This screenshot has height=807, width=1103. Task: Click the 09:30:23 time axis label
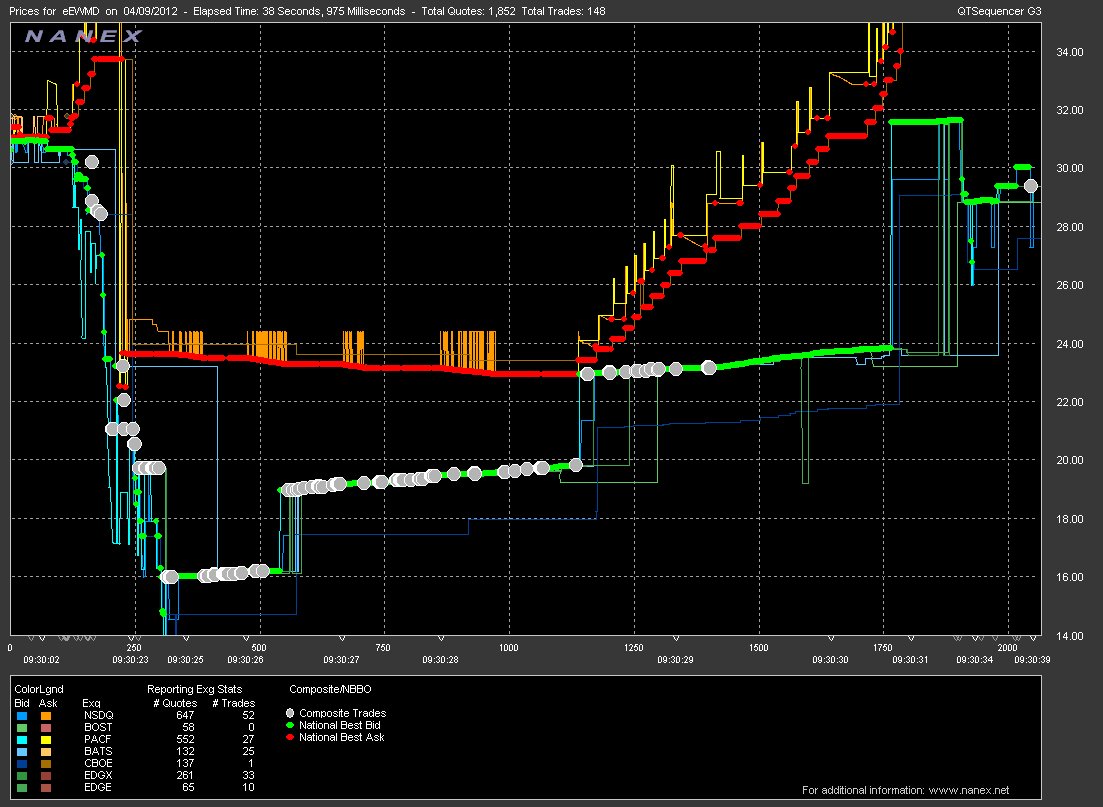pos(130,660)
